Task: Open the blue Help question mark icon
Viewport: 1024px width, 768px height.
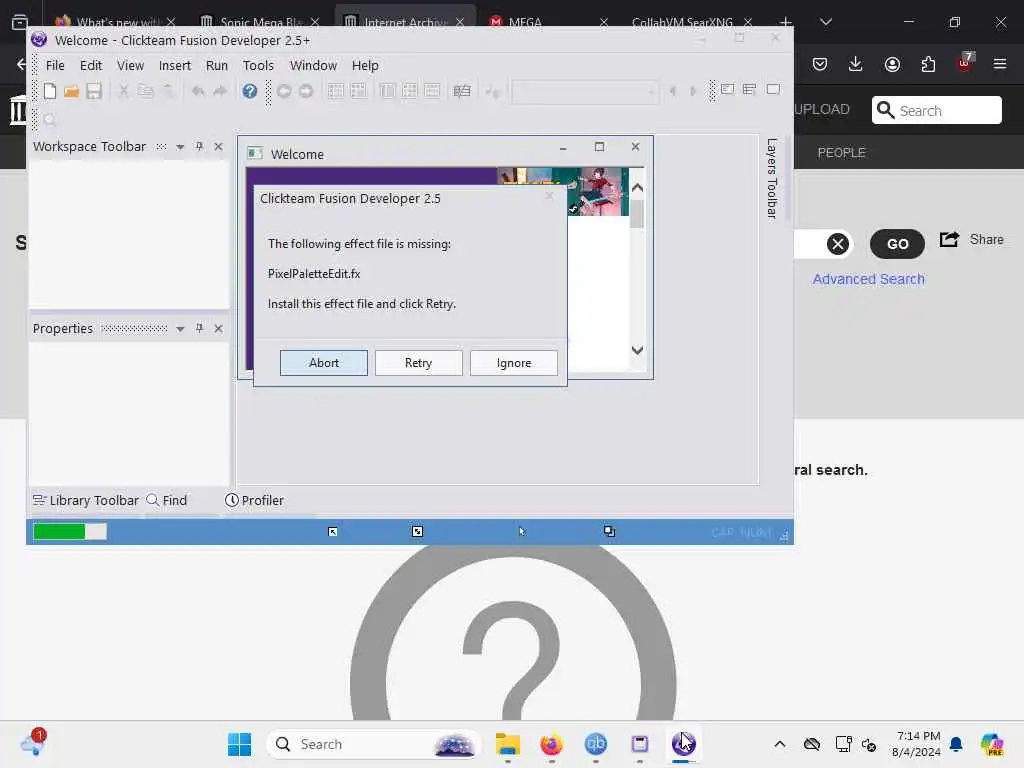Action: pos(249,91)
